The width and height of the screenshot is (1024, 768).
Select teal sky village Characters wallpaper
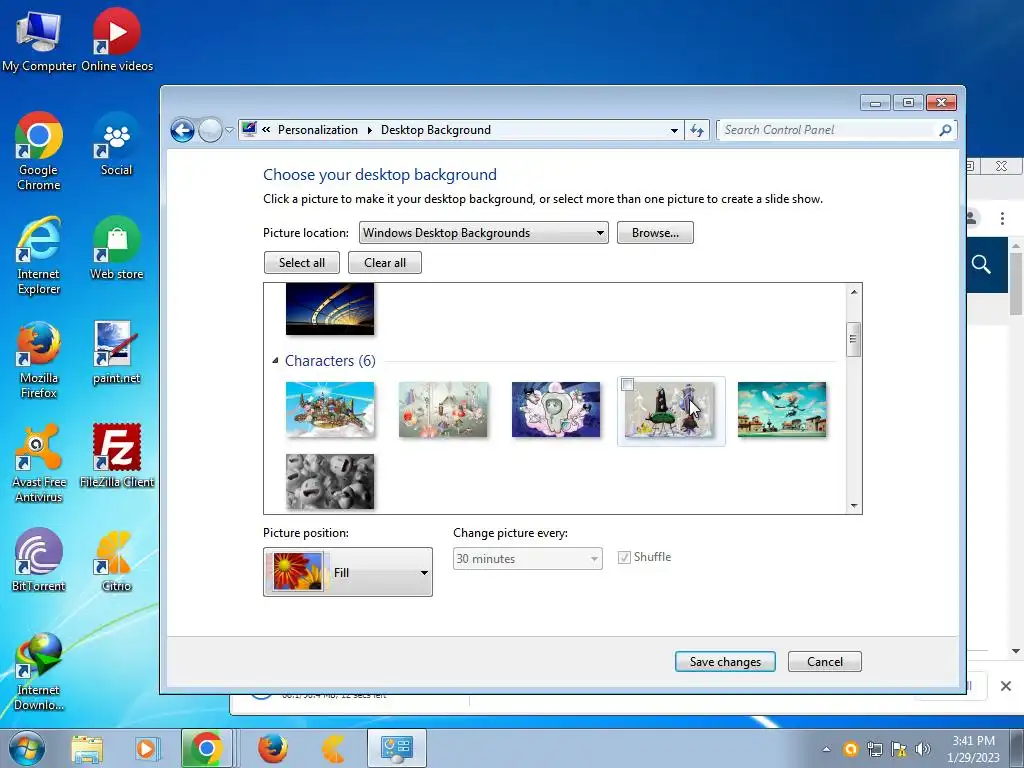[x=782, y=409]
